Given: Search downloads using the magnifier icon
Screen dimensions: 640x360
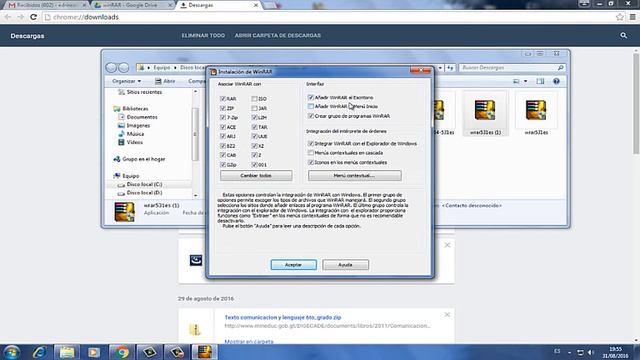Looking at the screenshot, I should [623, 36].
